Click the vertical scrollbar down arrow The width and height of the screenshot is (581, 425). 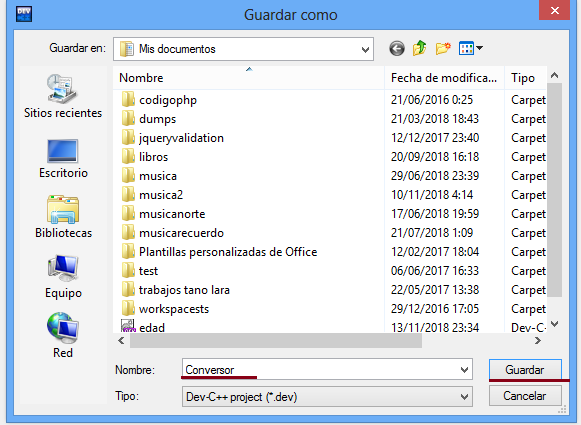(554, 324)
